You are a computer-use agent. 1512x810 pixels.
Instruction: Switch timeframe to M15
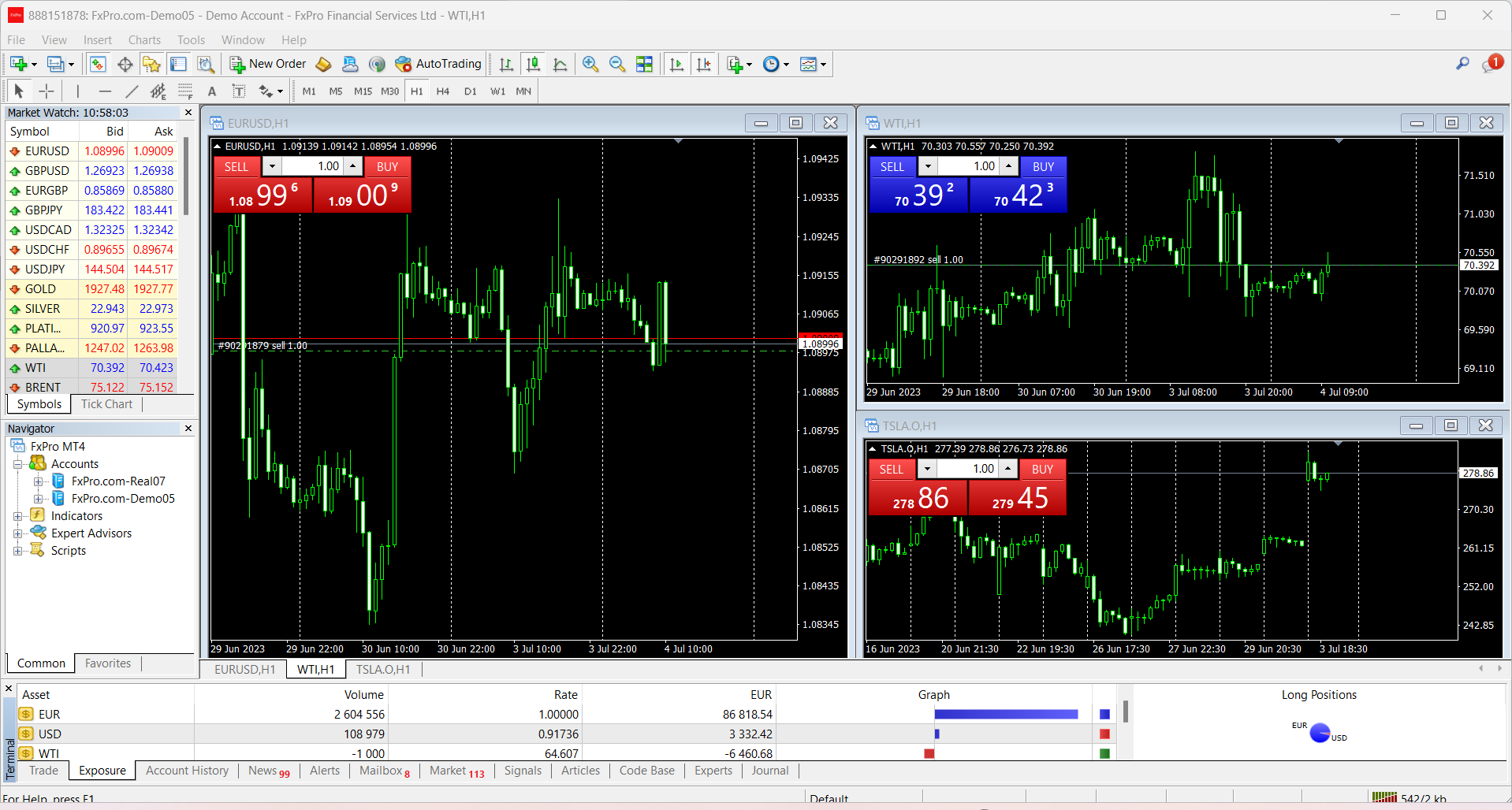coord(363,91)
